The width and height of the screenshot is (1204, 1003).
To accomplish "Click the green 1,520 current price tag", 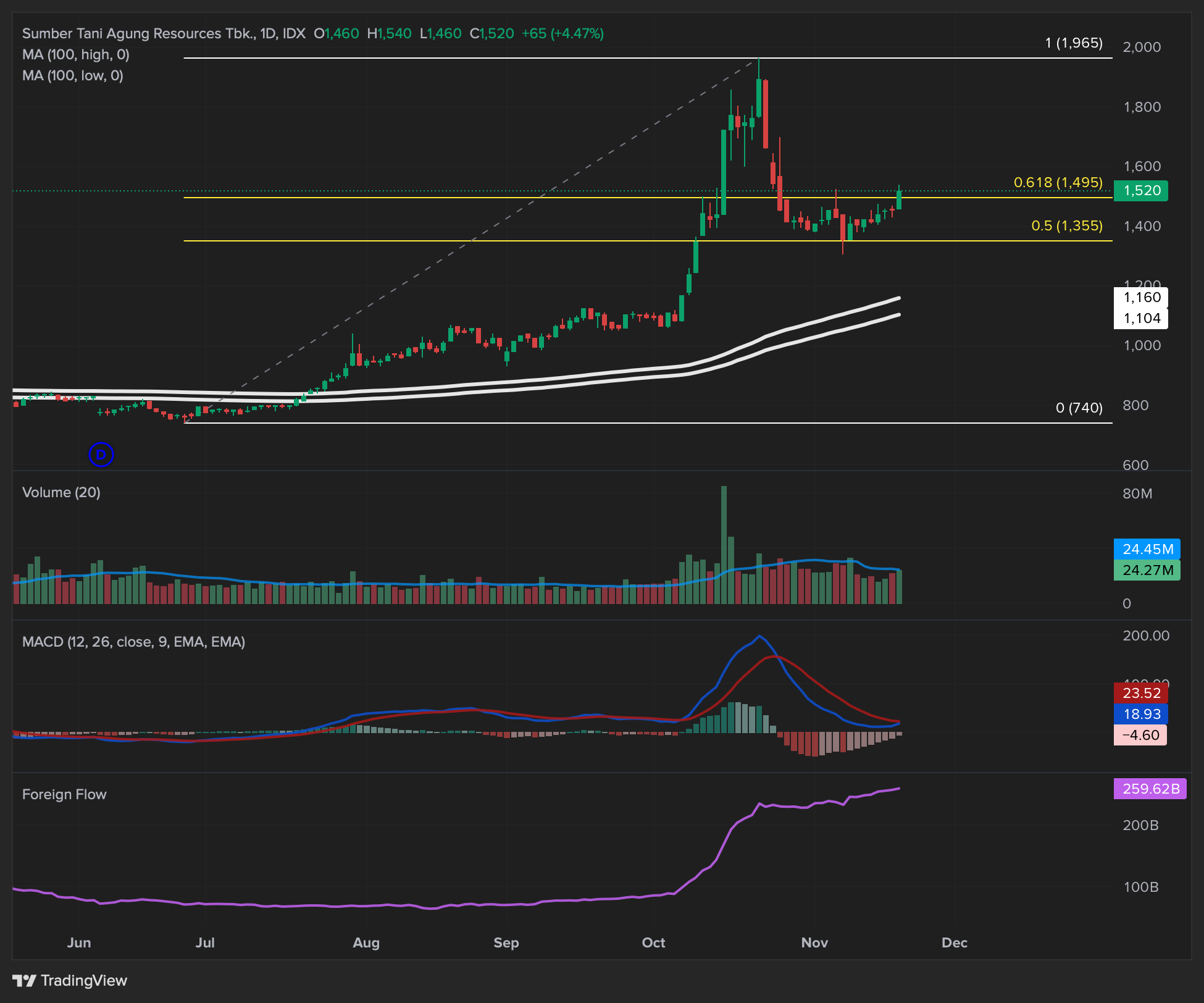I will click(x=1140, y=190).
